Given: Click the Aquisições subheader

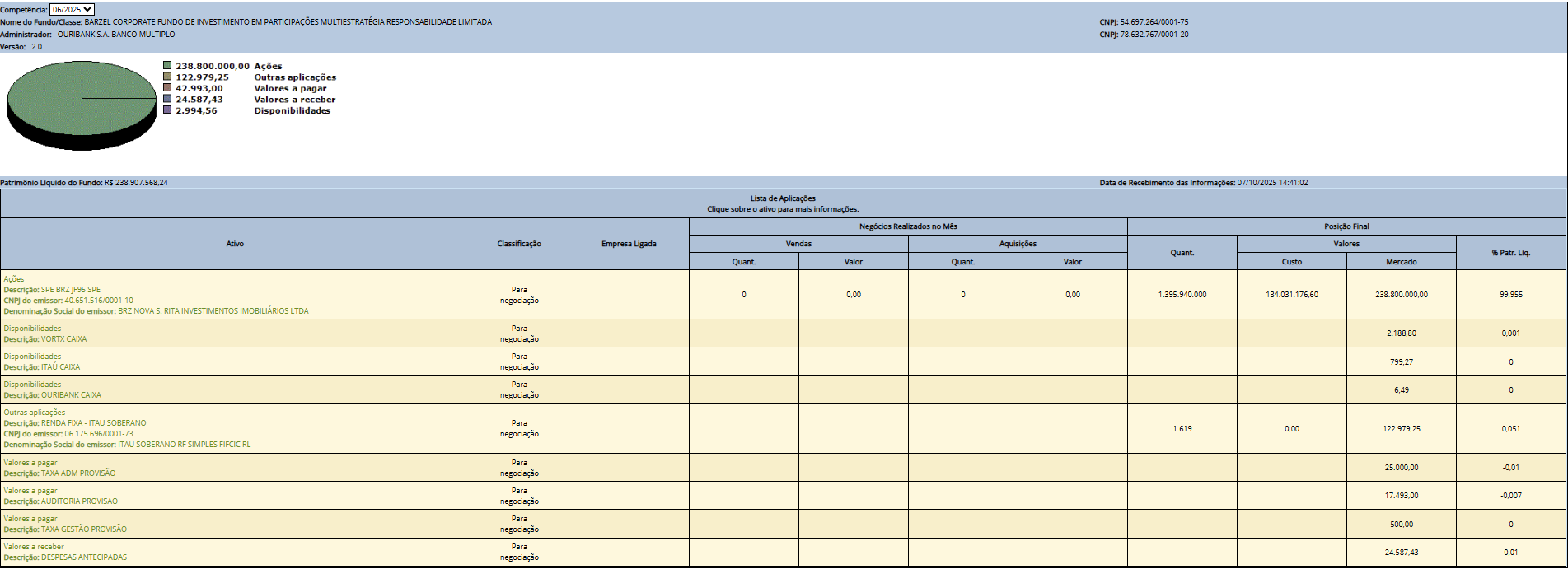Looking at the screenshot, I should pyautogui.click(x=1018, y=244).
